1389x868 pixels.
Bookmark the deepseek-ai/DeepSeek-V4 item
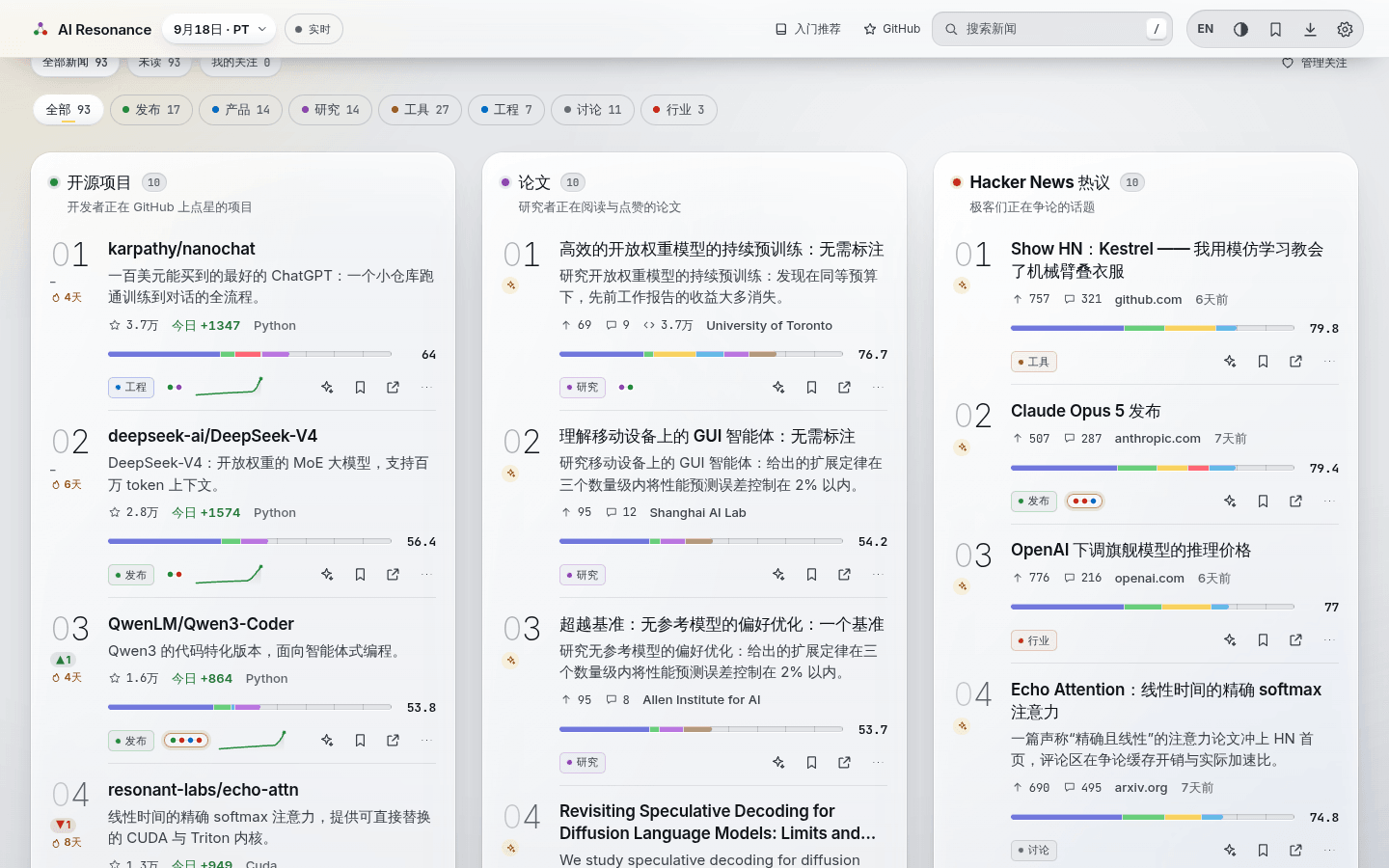click(x=360, y=575)
